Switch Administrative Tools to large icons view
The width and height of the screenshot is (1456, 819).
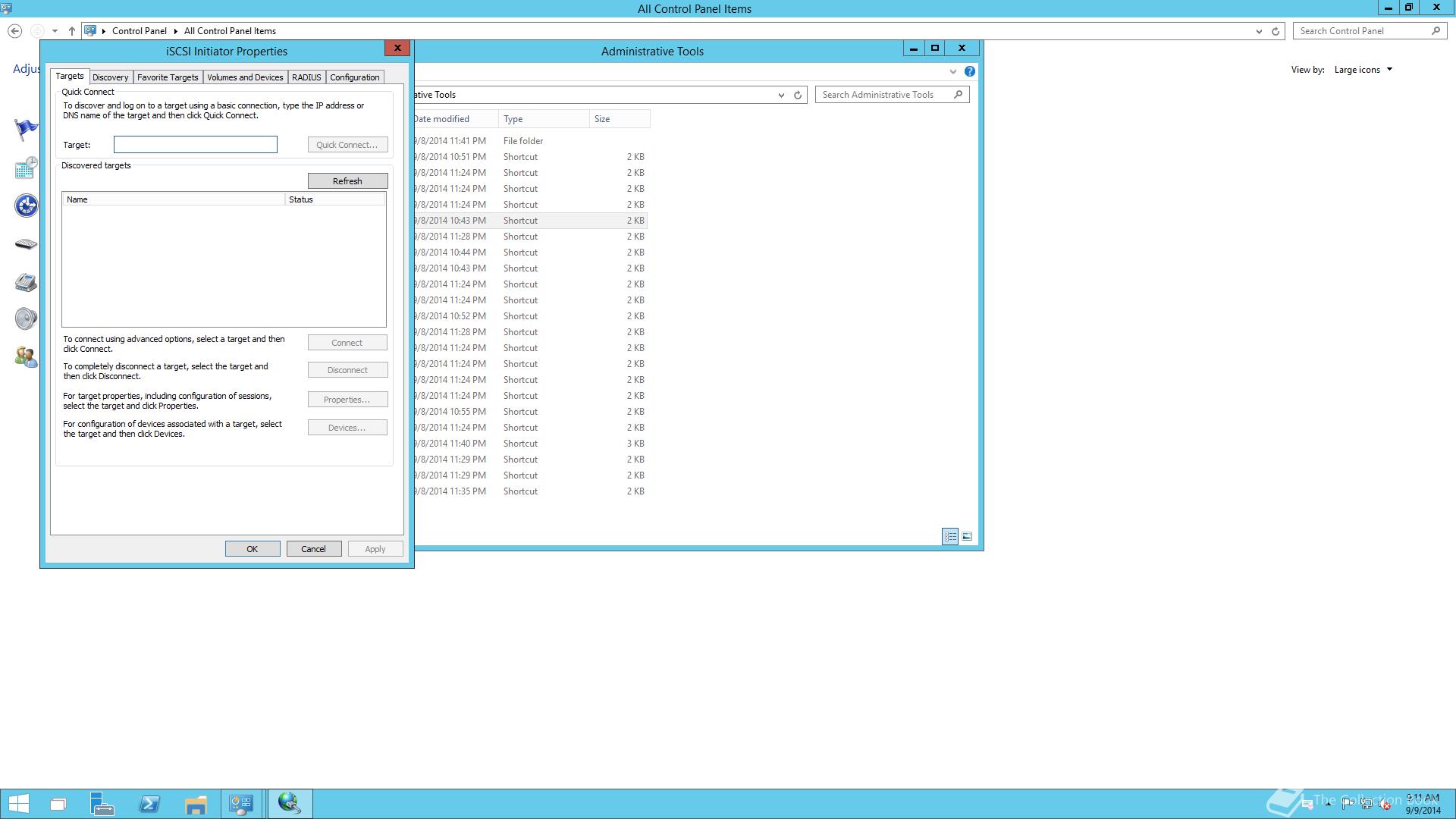point(967,536)
